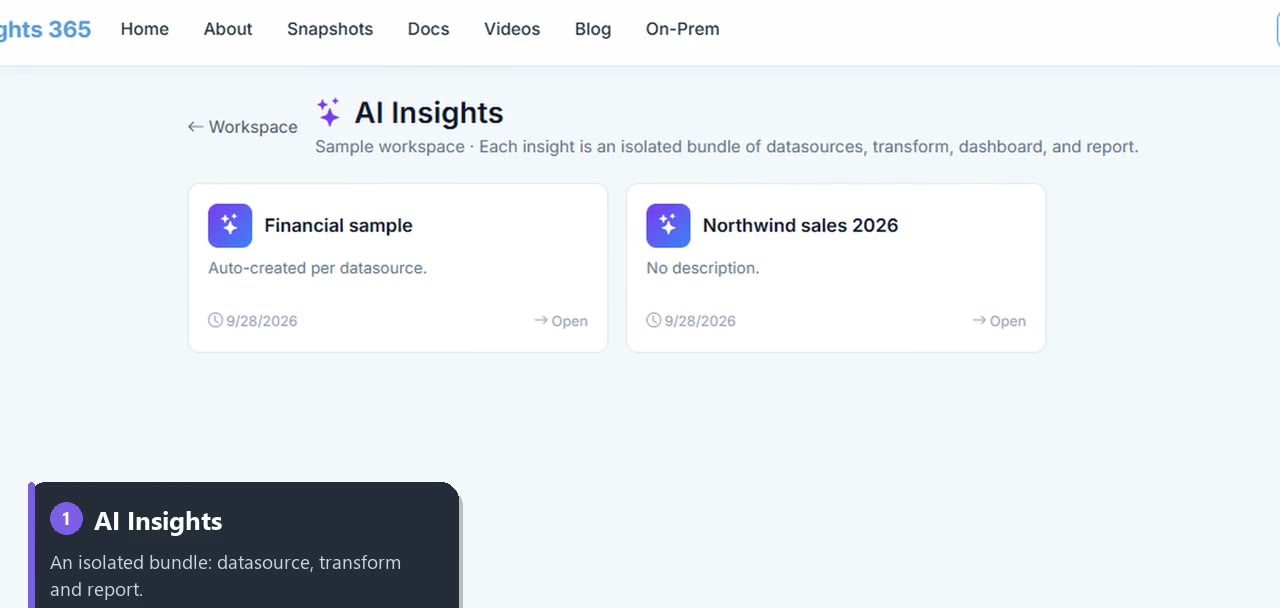Click the Northwind sales 2026 sparkle icon
Screen dimensions: 1280x608
(668, 226)
